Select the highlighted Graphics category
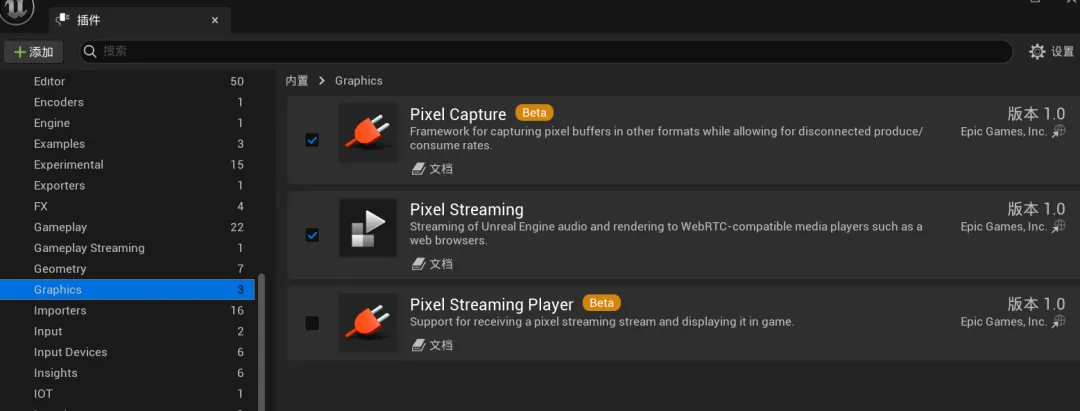The width and height of the screenshot is (1080, 411). (x=127, y=290)
